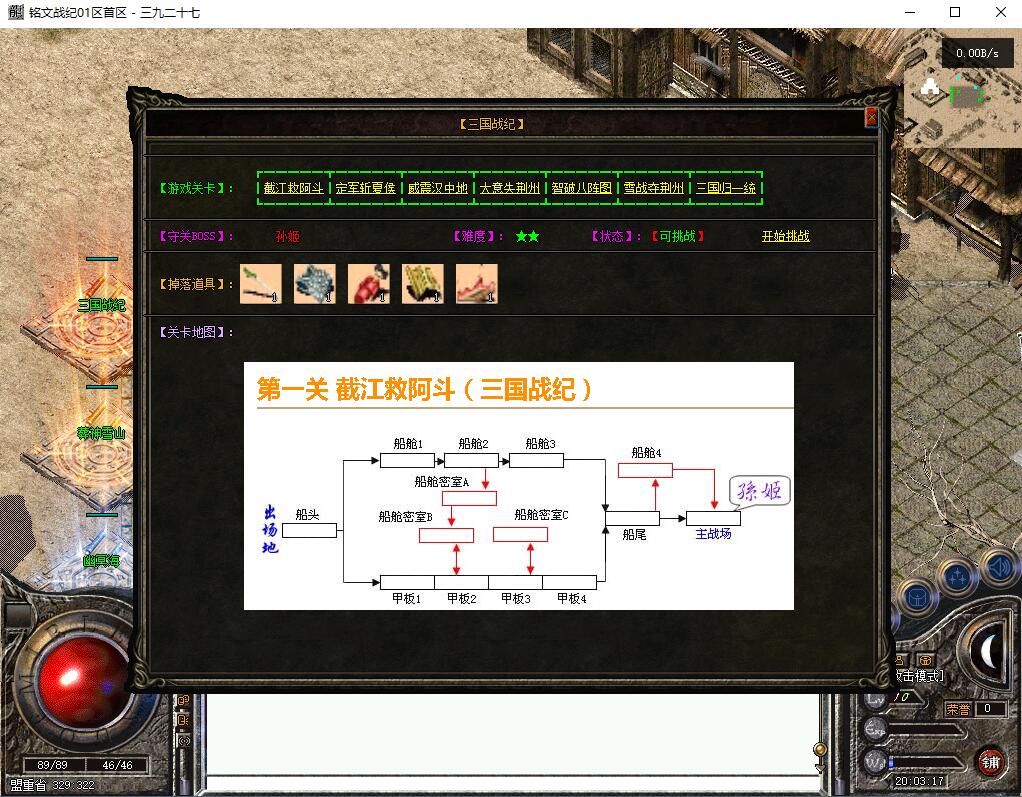Click the second drop item (armor) icon

(x=315, y=284)
